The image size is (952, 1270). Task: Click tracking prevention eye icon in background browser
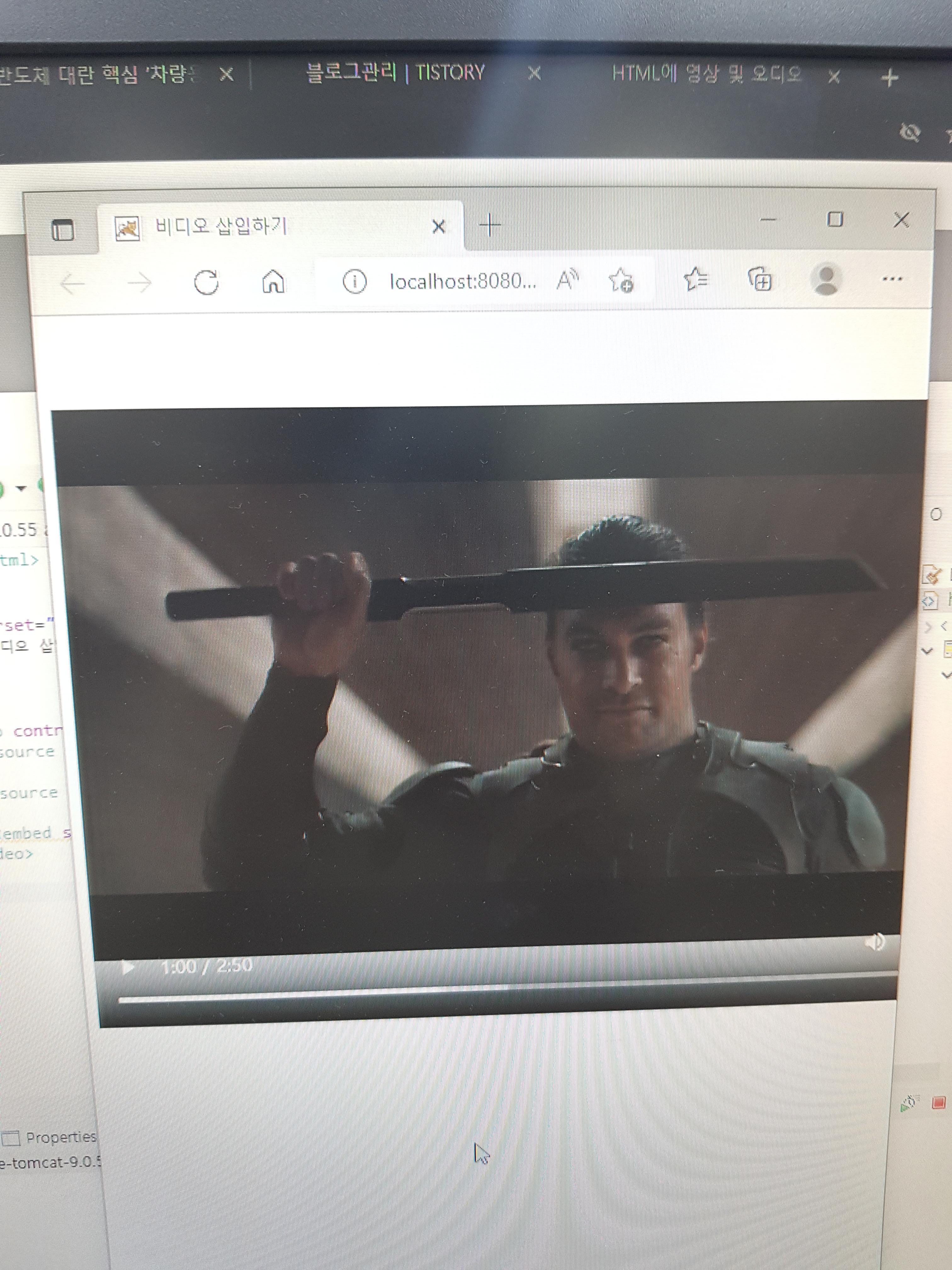coord(909,133)
